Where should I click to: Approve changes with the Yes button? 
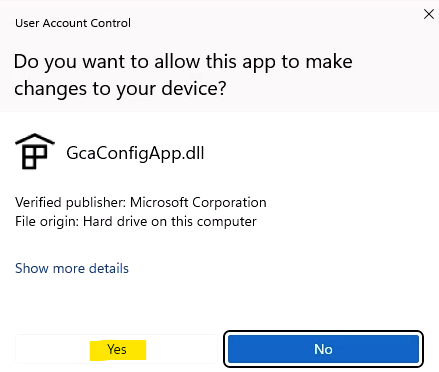click(x=116, y=349)
